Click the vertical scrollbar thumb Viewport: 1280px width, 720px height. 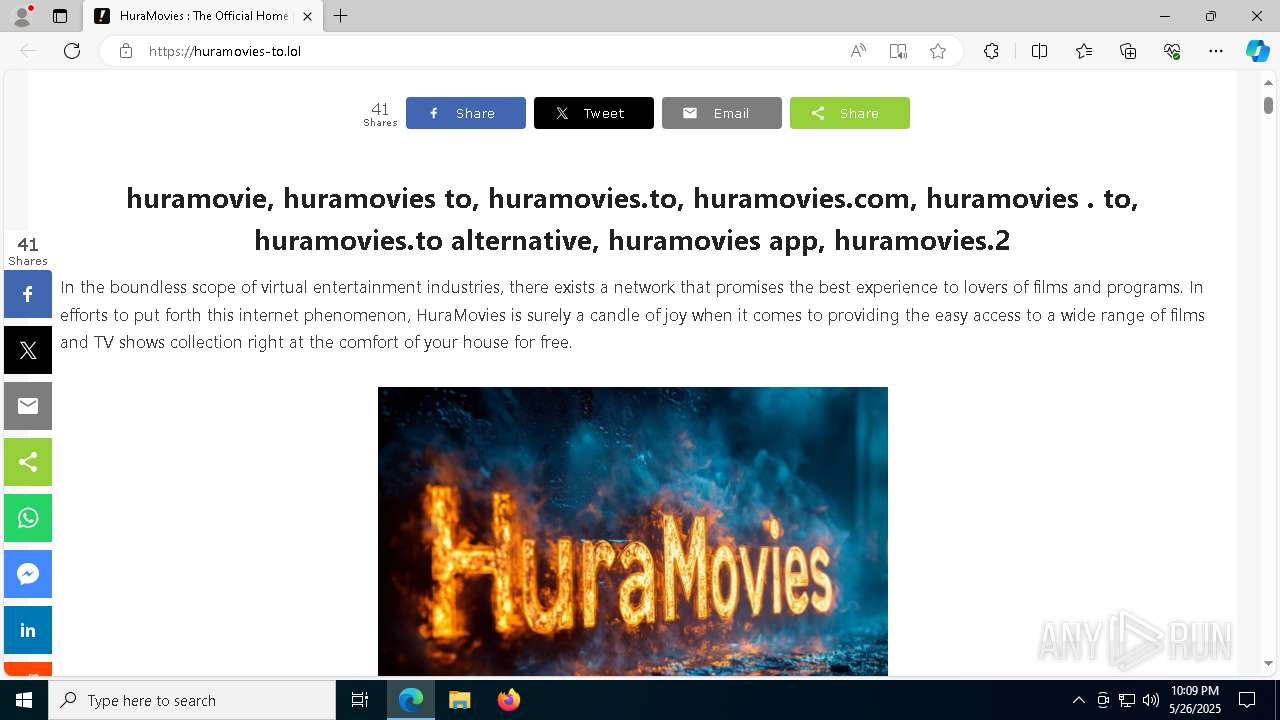pyautogui.click(x=1268, y=105)
